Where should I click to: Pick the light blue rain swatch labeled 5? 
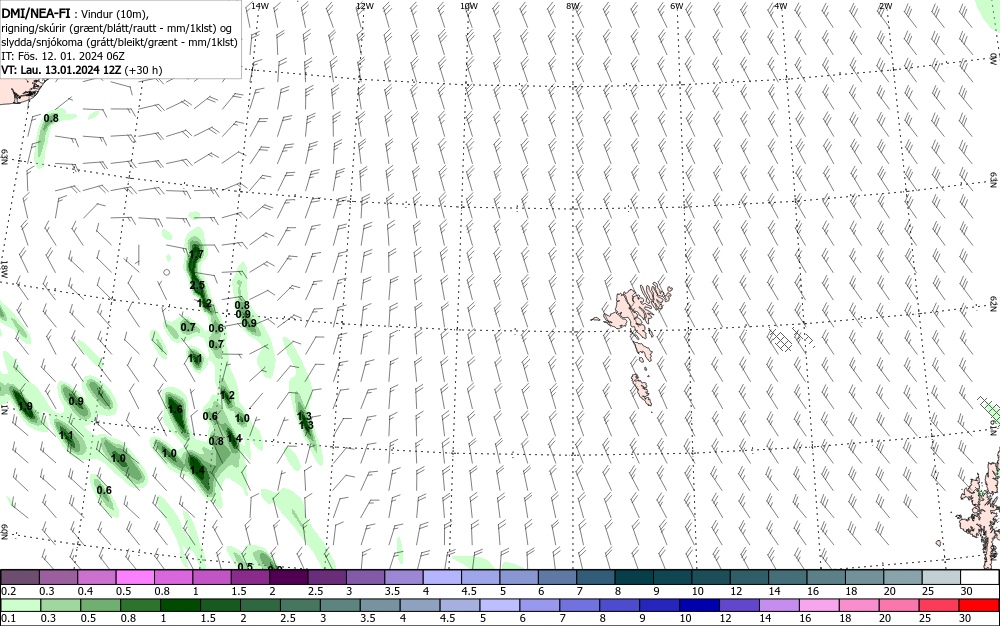pyautogui.click(x=499, y=605)
